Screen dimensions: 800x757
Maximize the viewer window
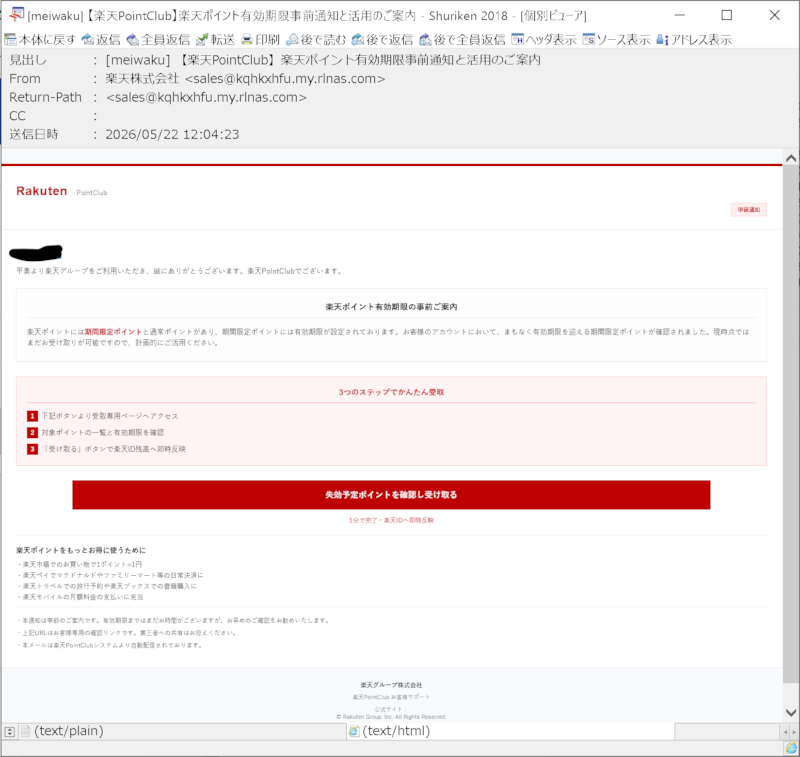[727, 15]
